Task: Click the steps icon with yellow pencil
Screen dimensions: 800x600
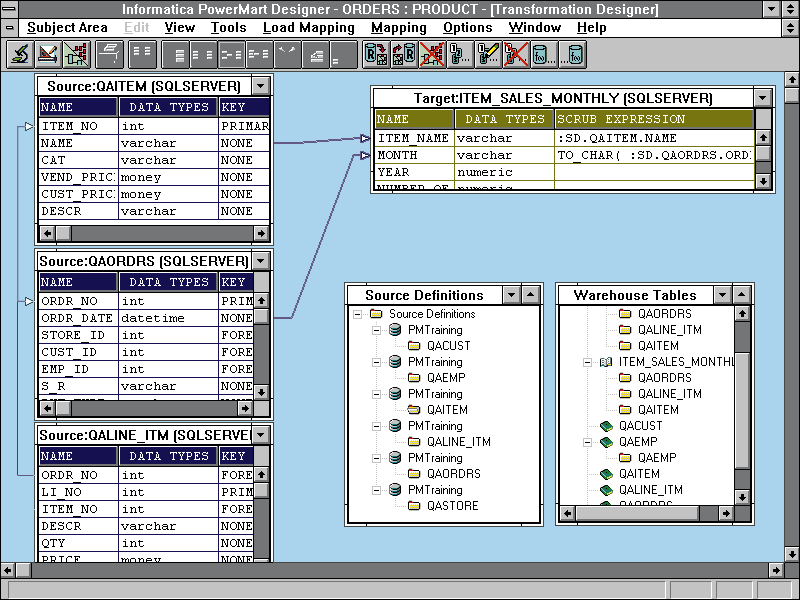Action: [x=488, y=54]
